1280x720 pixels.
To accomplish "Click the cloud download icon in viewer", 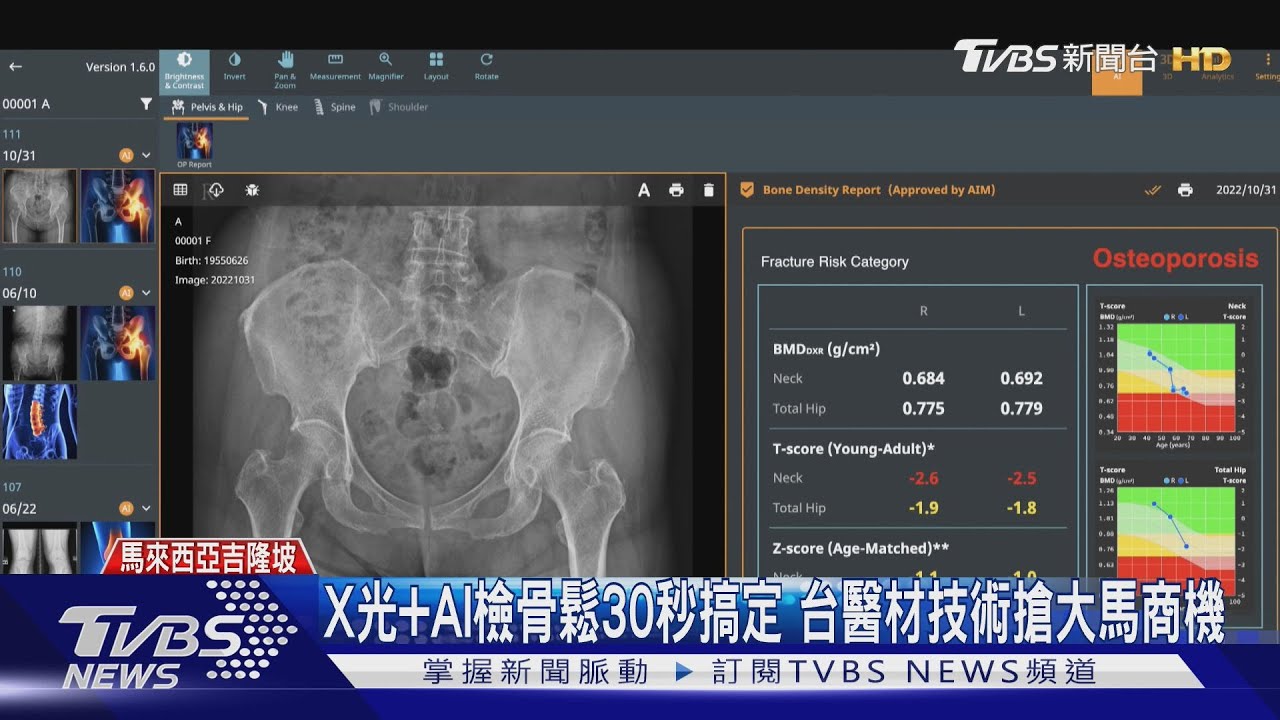I will click(215, 189).
